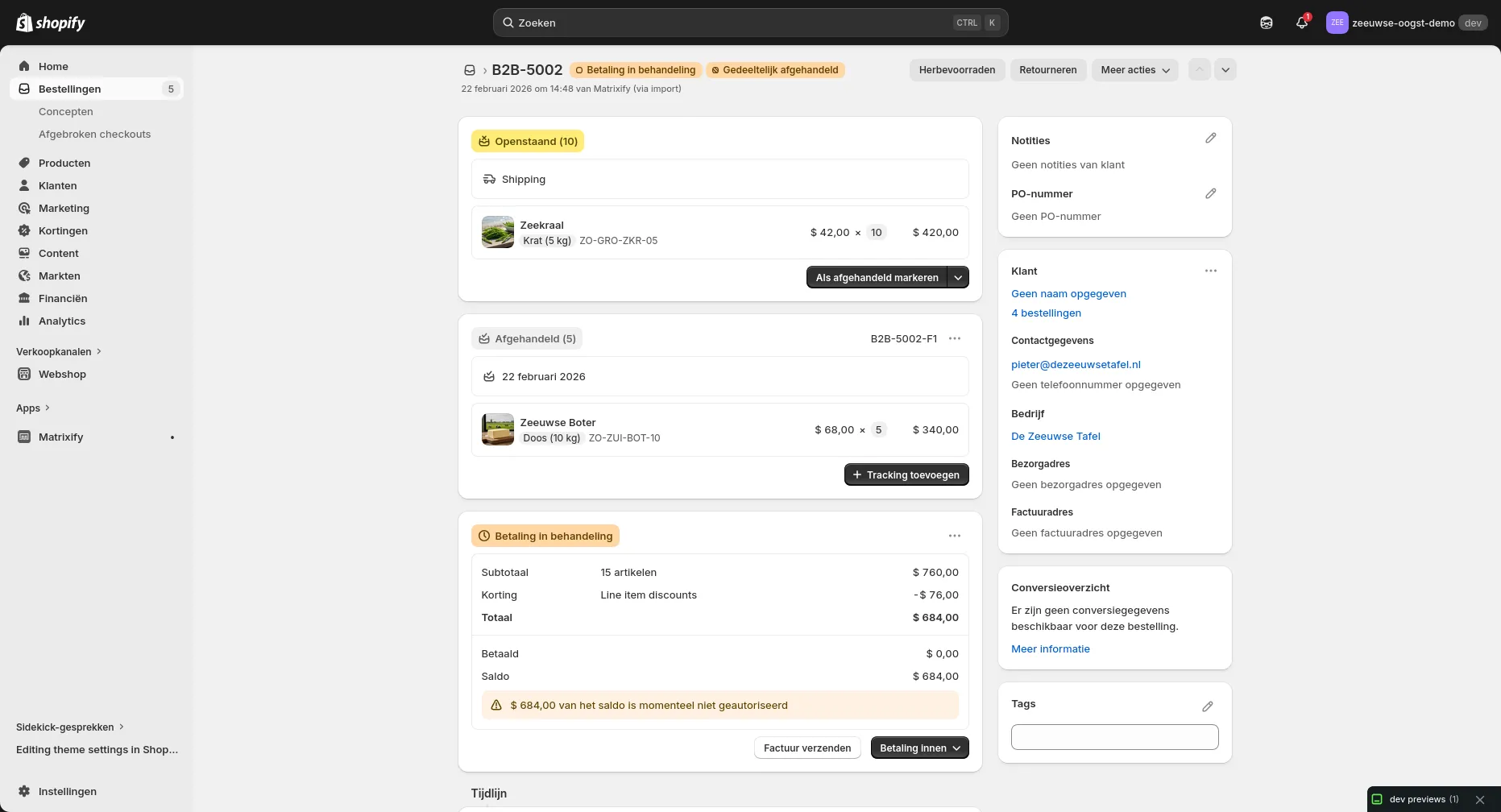1501x812 pixels.
Task: Open Afgebroken checkouts
Action: click(94, 134)
